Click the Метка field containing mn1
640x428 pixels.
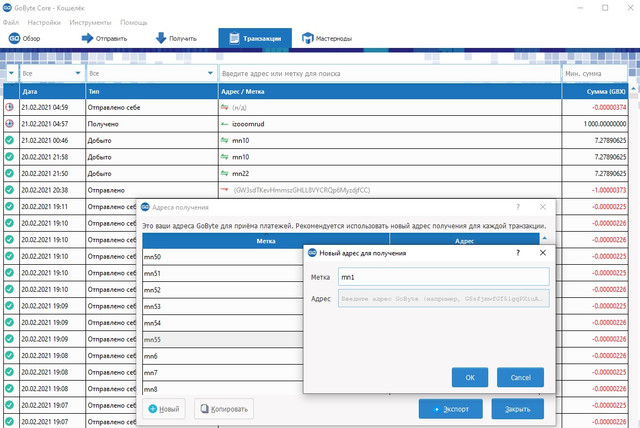(x=444, y=277)
